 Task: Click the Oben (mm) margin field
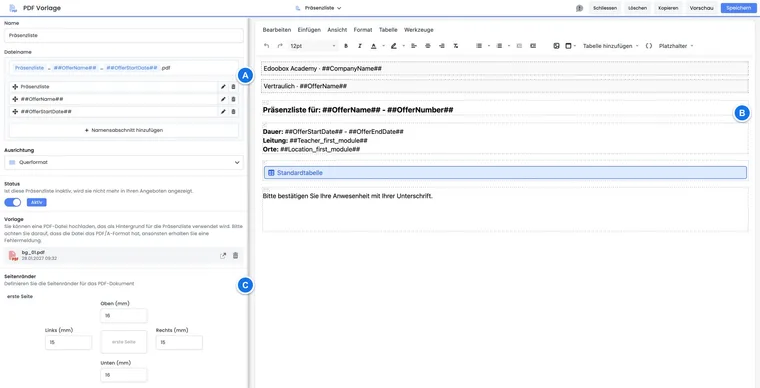tap(124, 316)
